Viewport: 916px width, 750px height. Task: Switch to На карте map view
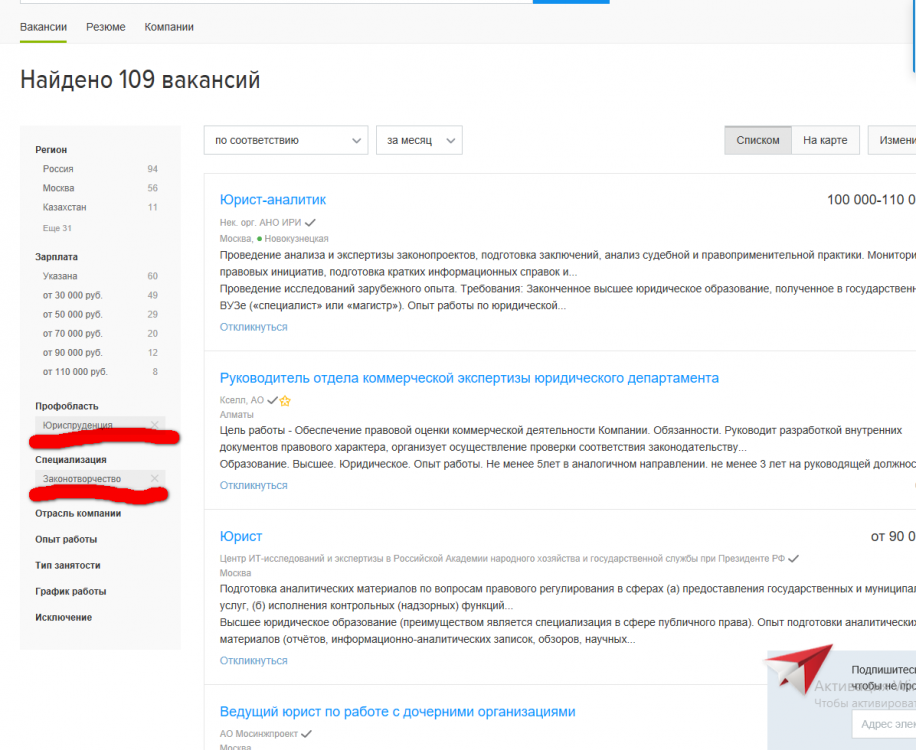(x=825, y=140)
